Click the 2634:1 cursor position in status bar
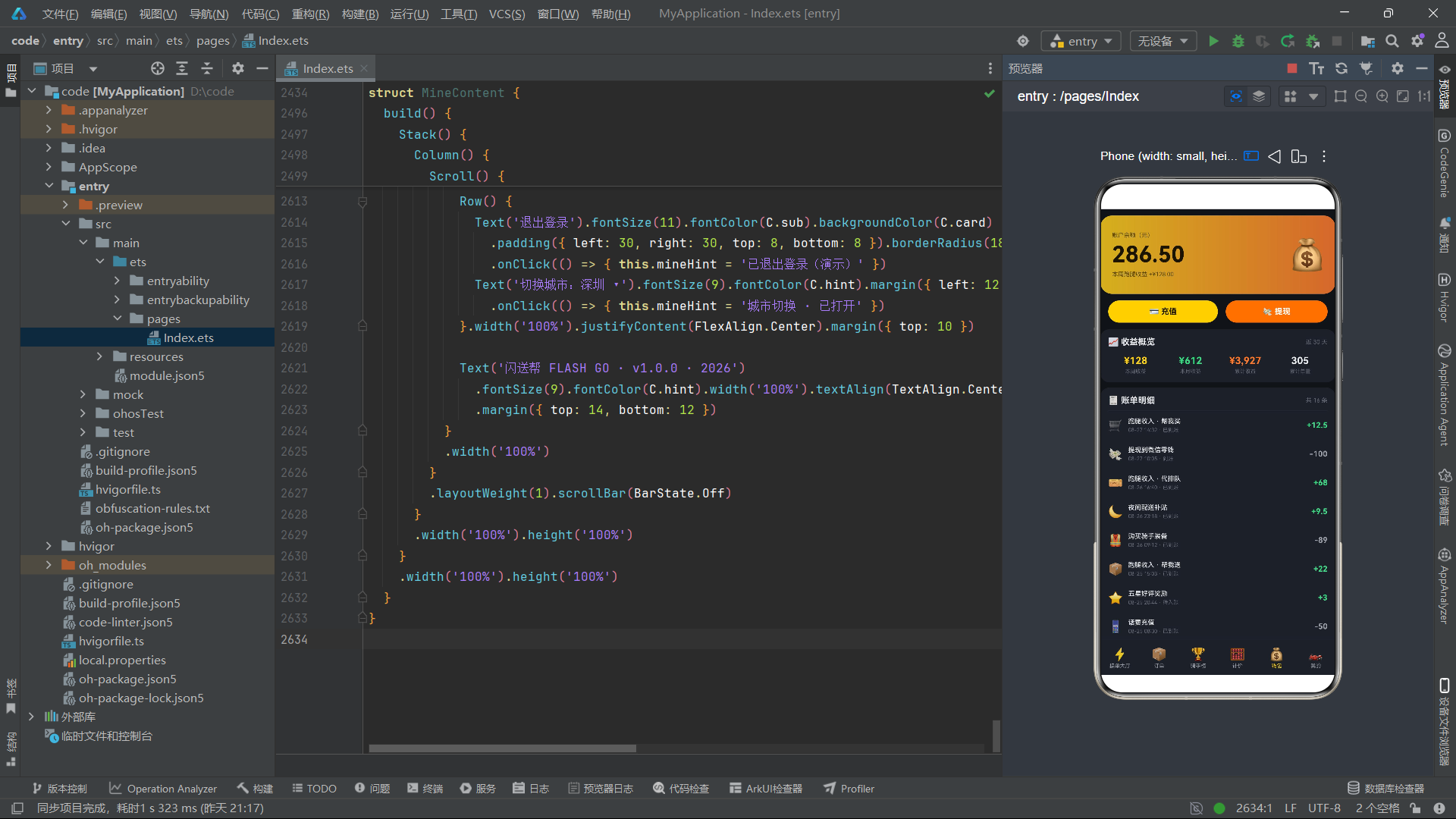The image size is (1456, 819). (1254, 808)
